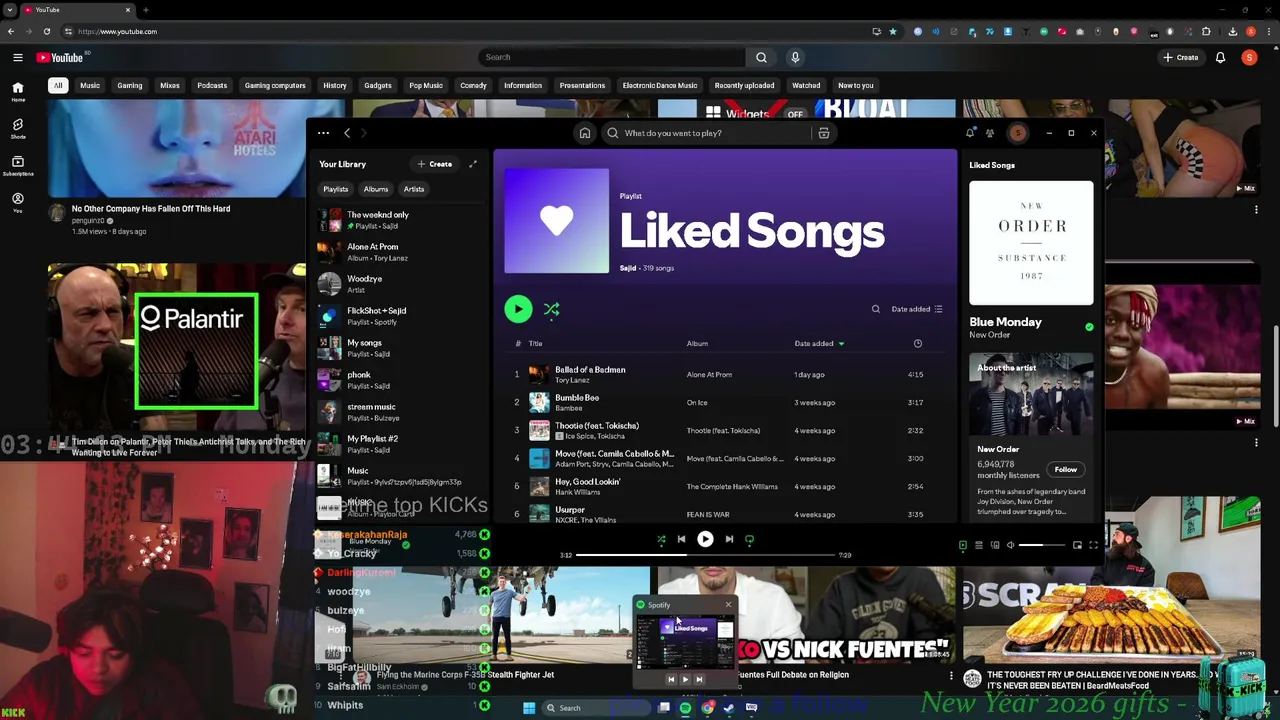Skip to previous track in Spotify player bar
Screen dimensions: 1280x720
[681, 539]
